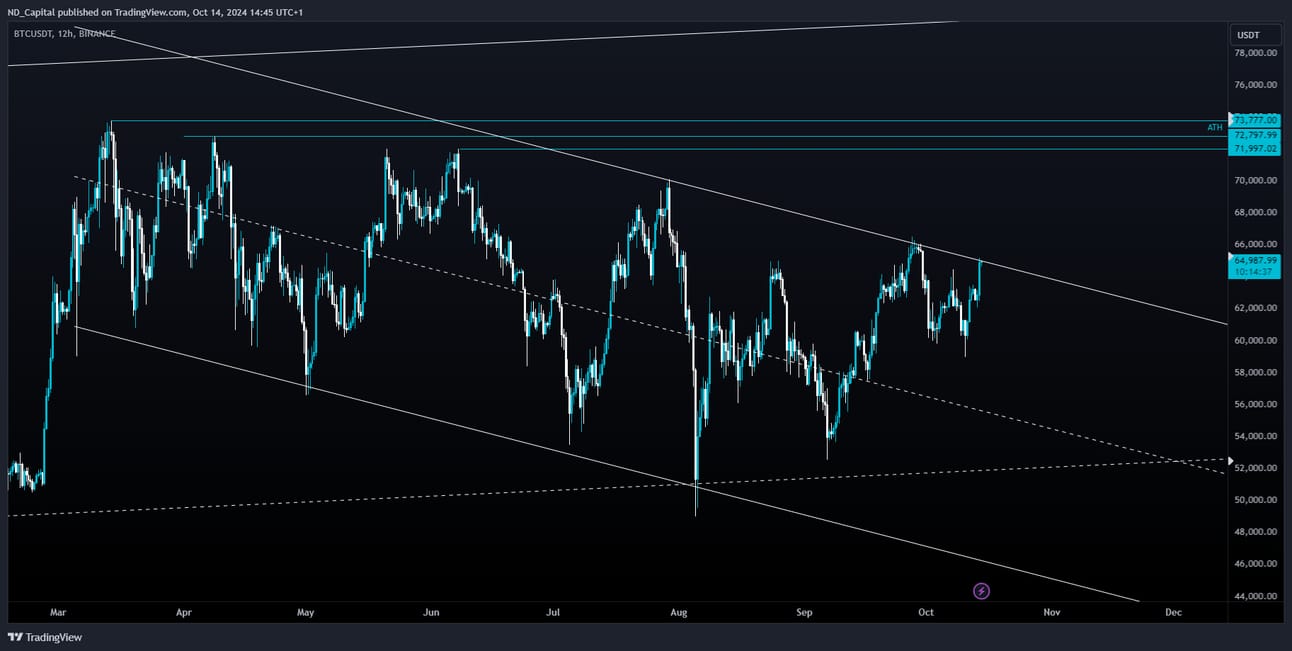The image size is (1292, 651).
Task: Click the 44,000.00 price axis label
Action: (x=1256, y=596)
